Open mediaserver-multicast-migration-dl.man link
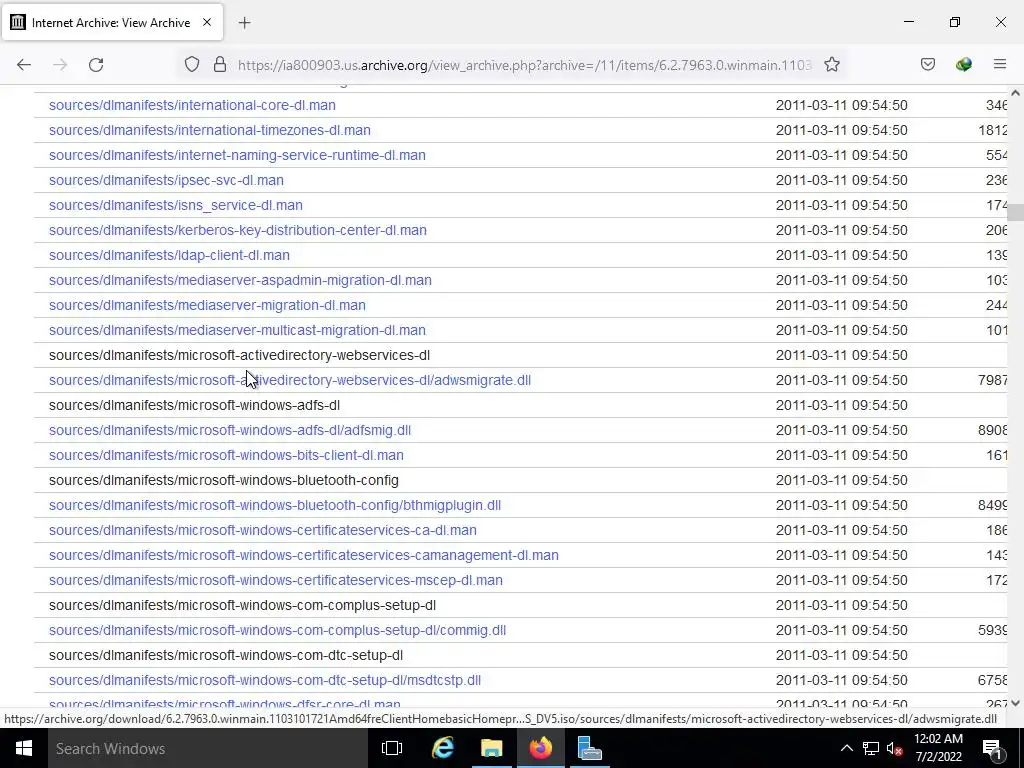This screenshot has height=768, width=1024. click(x=237, y=330)
